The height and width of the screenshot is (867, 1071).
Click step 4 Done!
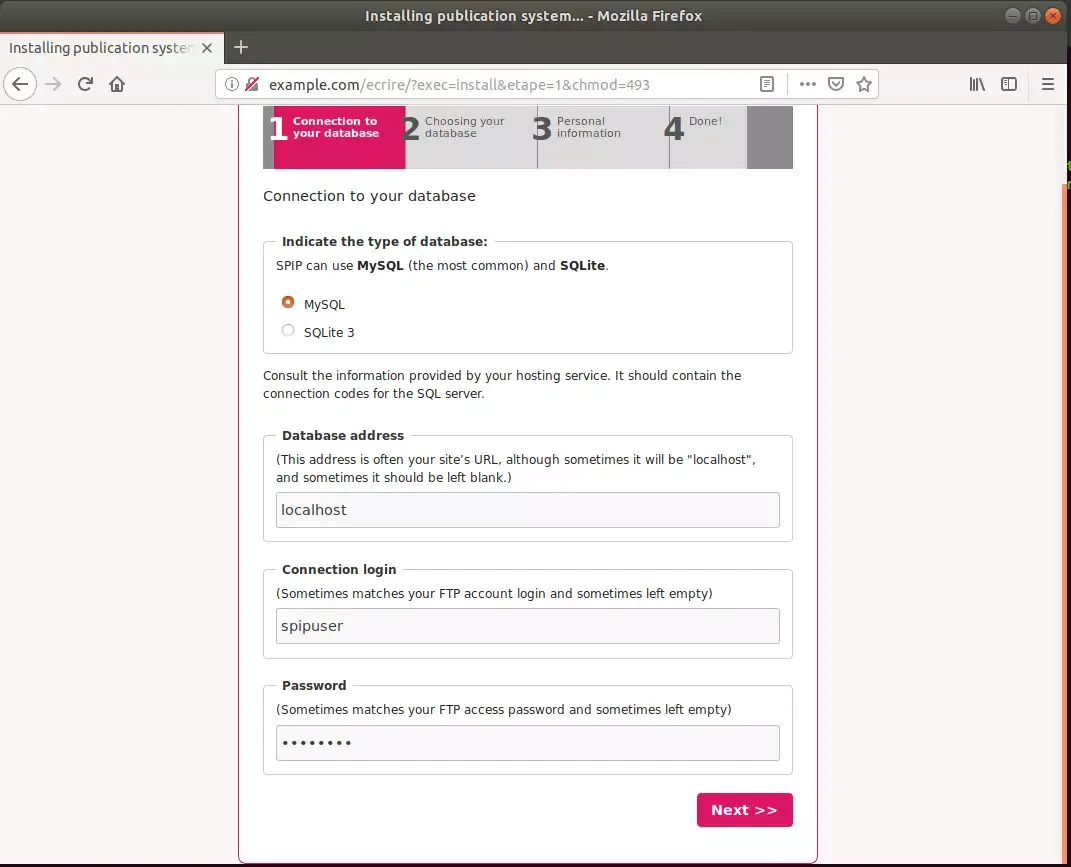(708, 137)
